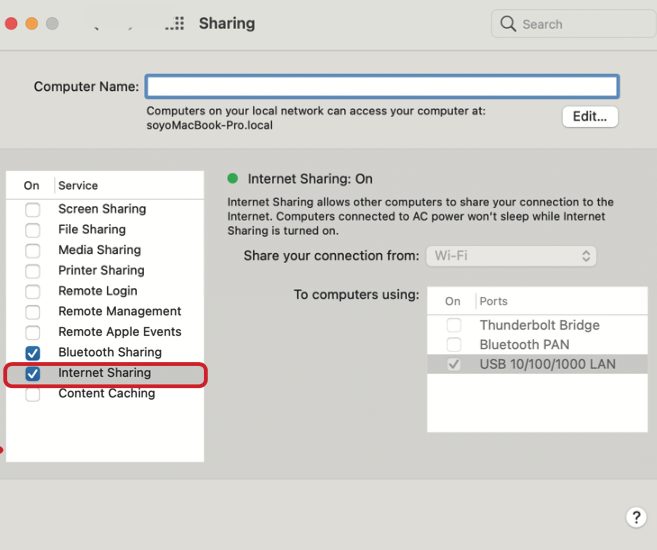
Task: Select the Internet Sharing service row
Action: coord(105,373)
